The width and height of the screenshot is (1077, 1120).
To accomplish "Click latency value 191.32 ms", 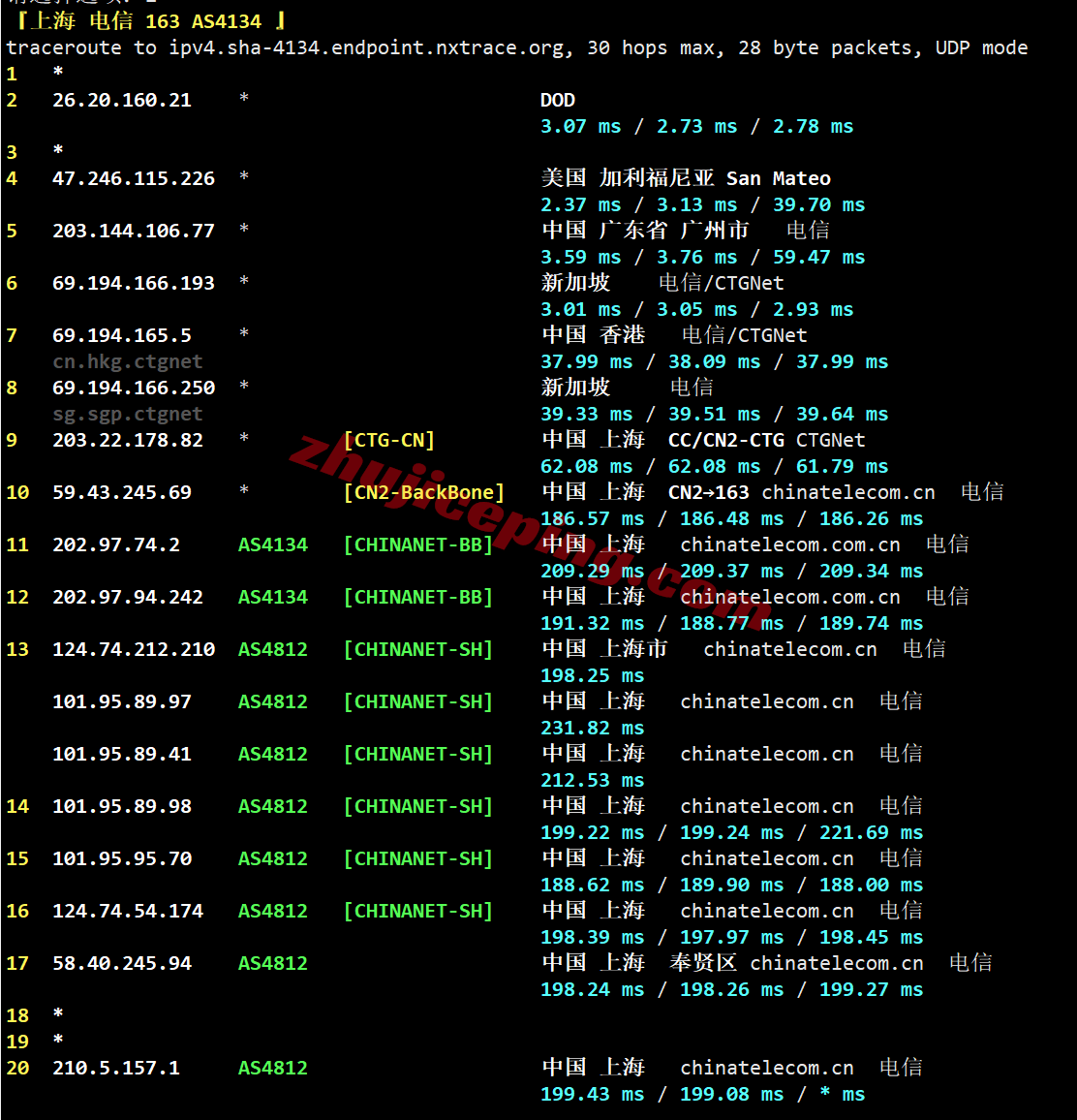I will (592, 624).
